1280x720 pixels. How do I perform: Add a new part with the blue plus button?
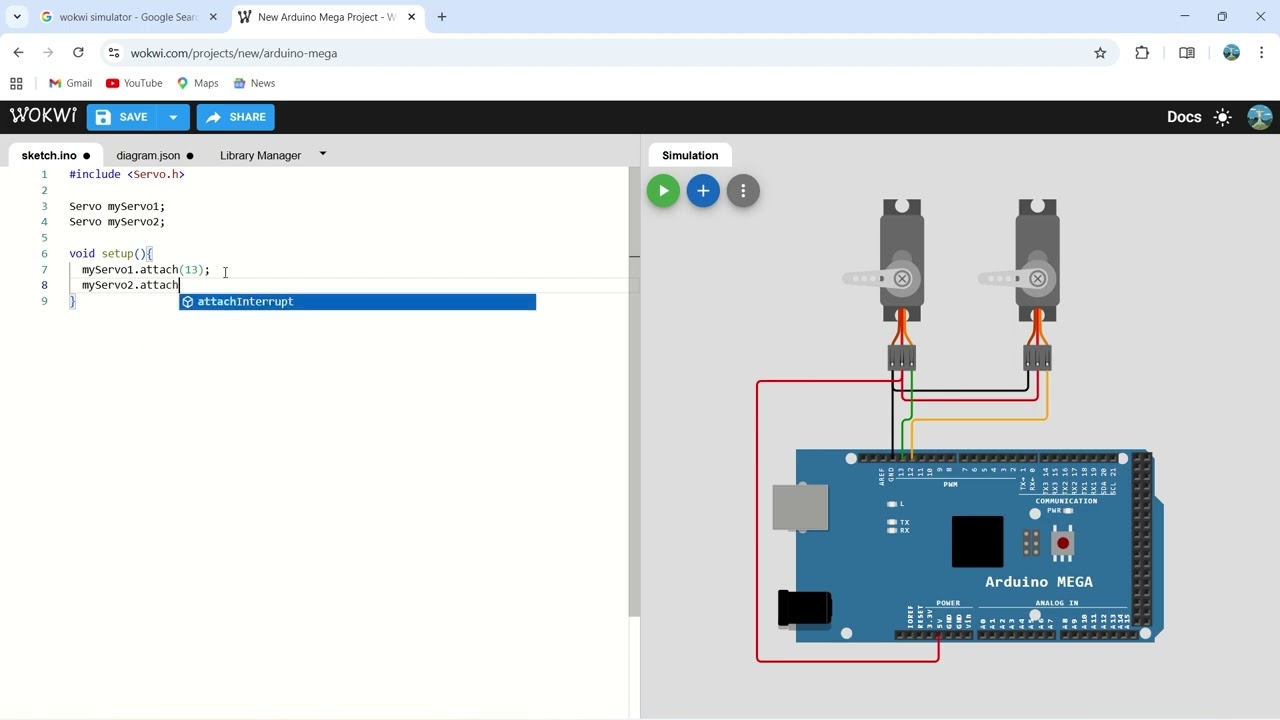703,191
